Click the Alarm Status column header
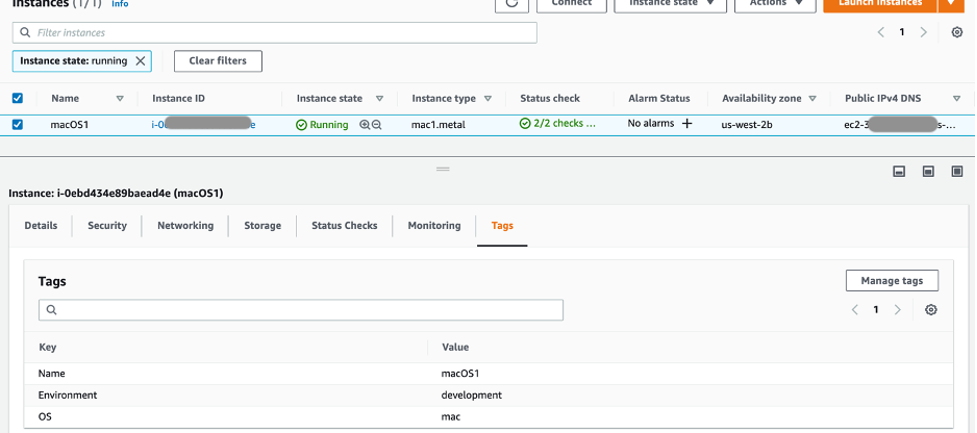This screenshot has width=977, height=433. (659, 98)
